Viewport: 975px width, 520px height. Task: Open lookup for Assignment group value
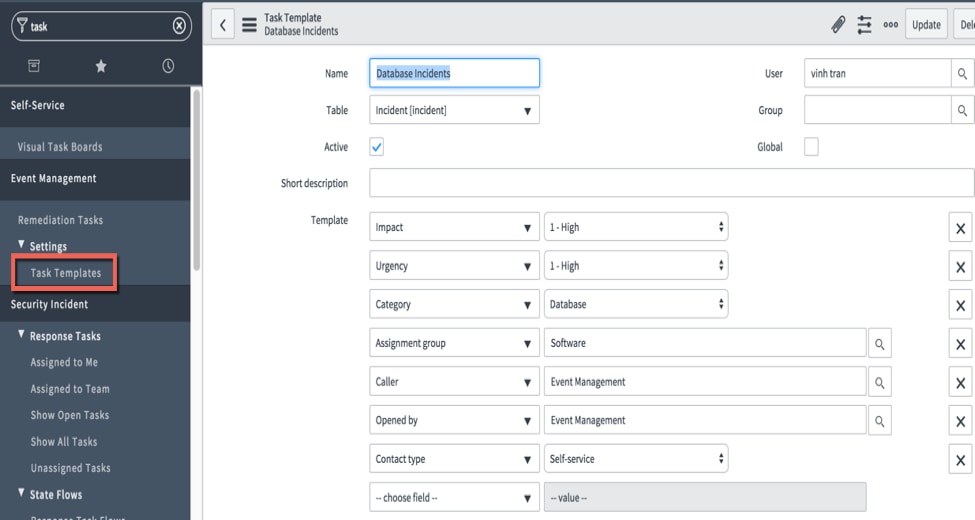pos(880,343)
